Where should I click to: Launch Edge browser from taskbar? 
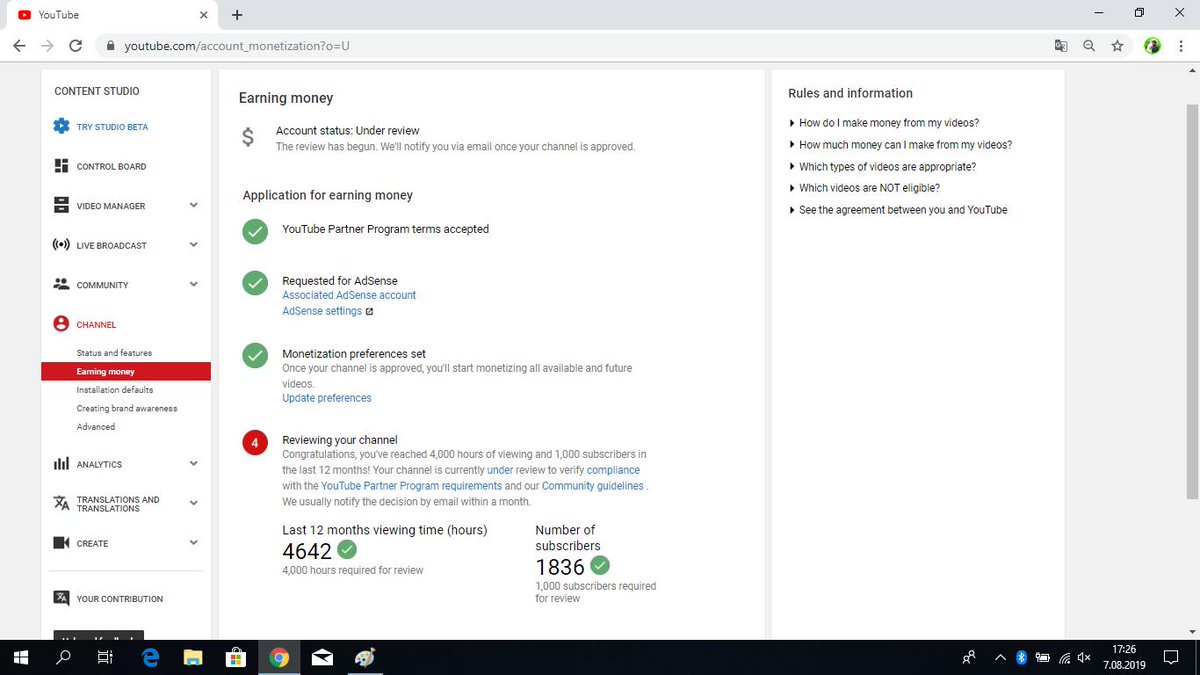point(150,657)
